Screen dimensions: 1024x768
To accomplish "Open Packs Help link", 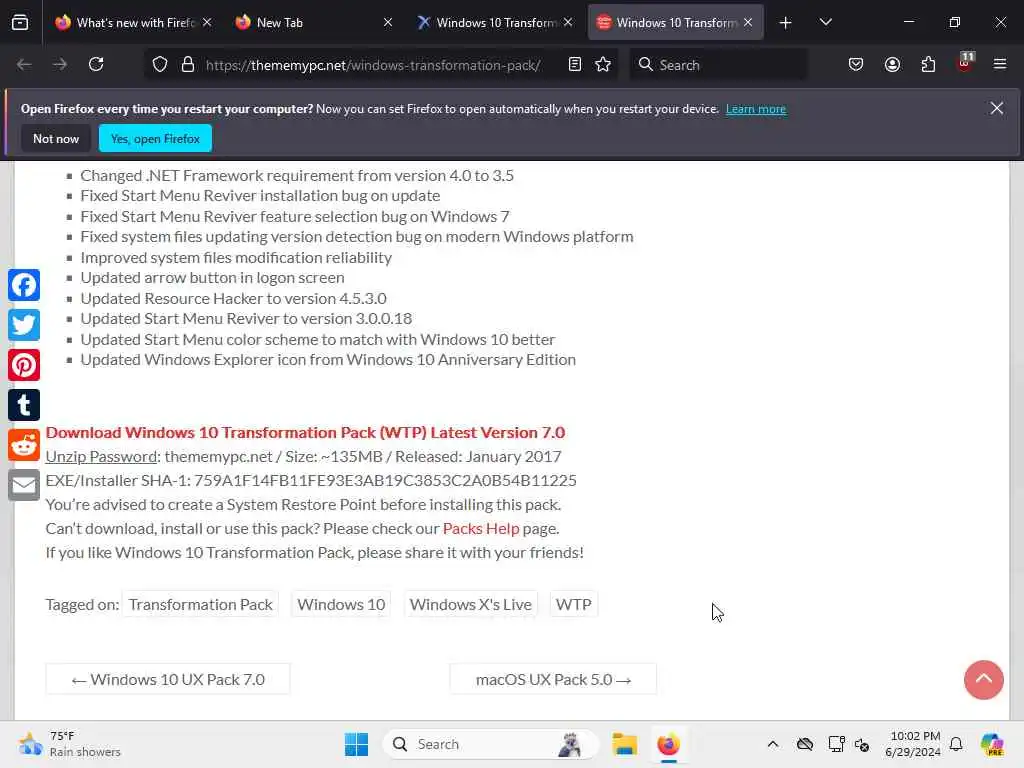I will tap(481, 528).
